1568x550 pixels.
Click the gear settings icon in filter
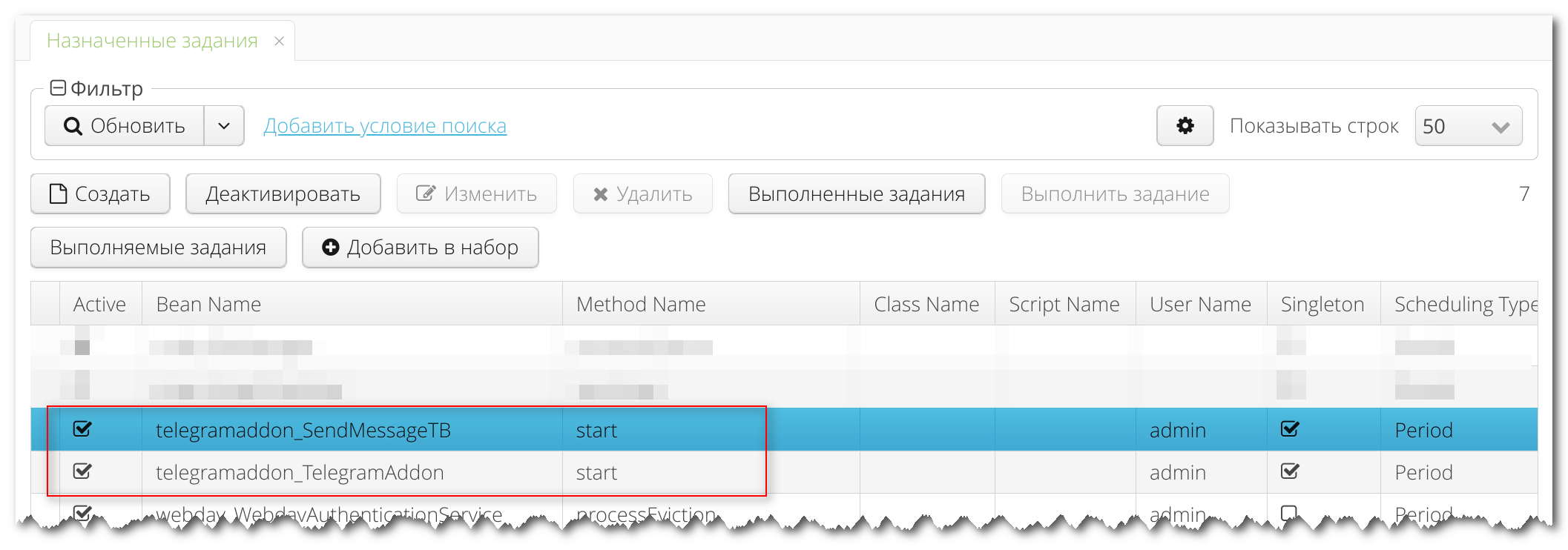[x=1185, y=126]
